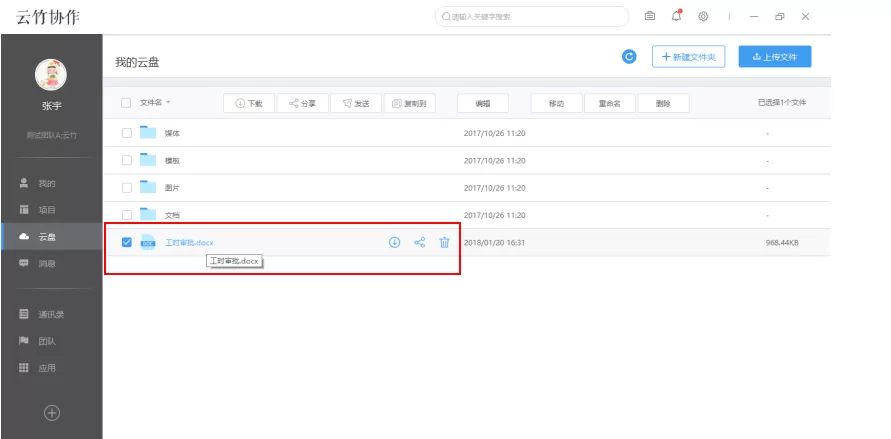
Task: Click the team name text below 张宇
Action: point(51,135)
